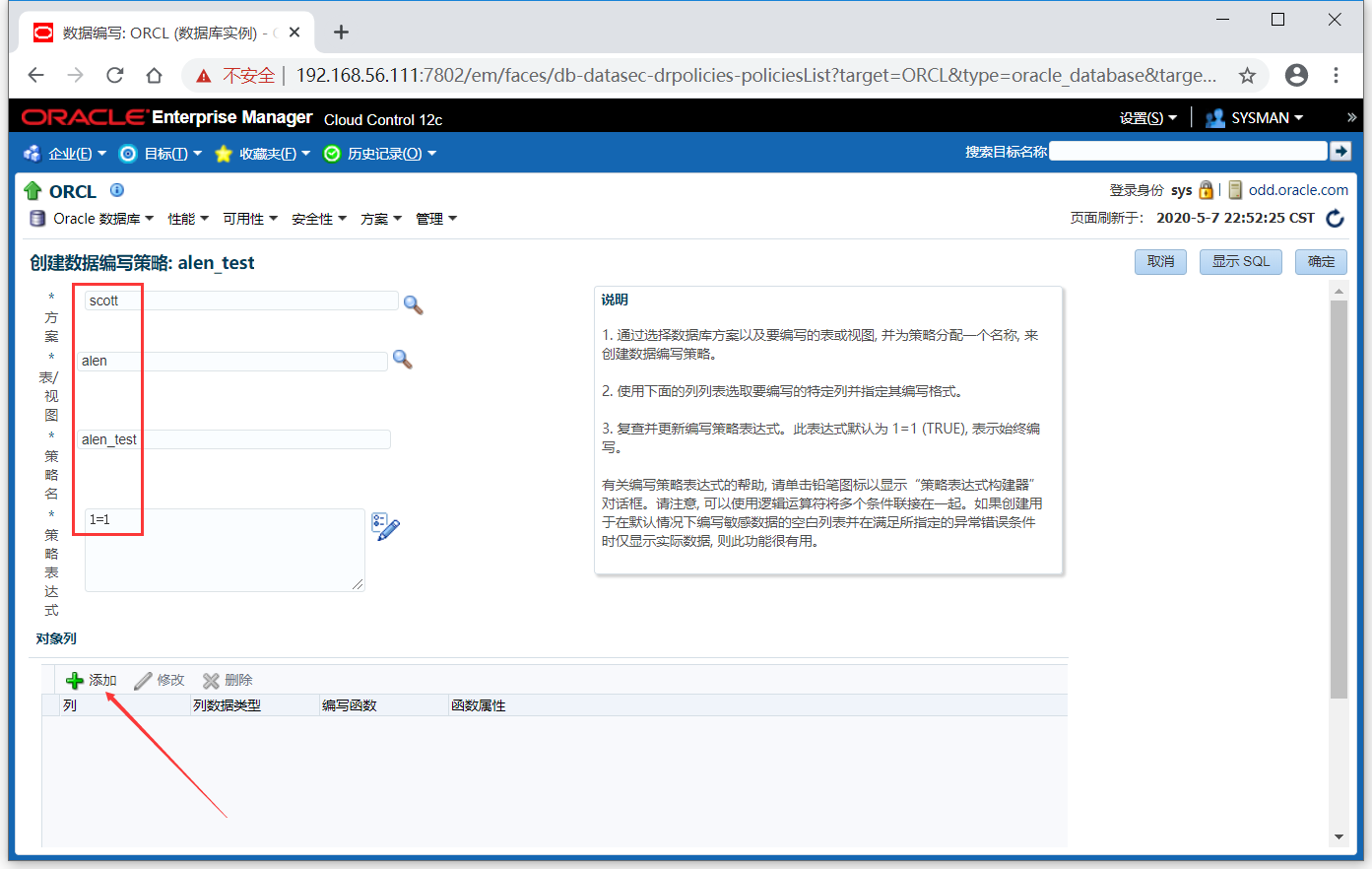Bookmark page with the star icon
Image resolution: width=1372 pixels, height=869 pixels.
(1247, 75)
